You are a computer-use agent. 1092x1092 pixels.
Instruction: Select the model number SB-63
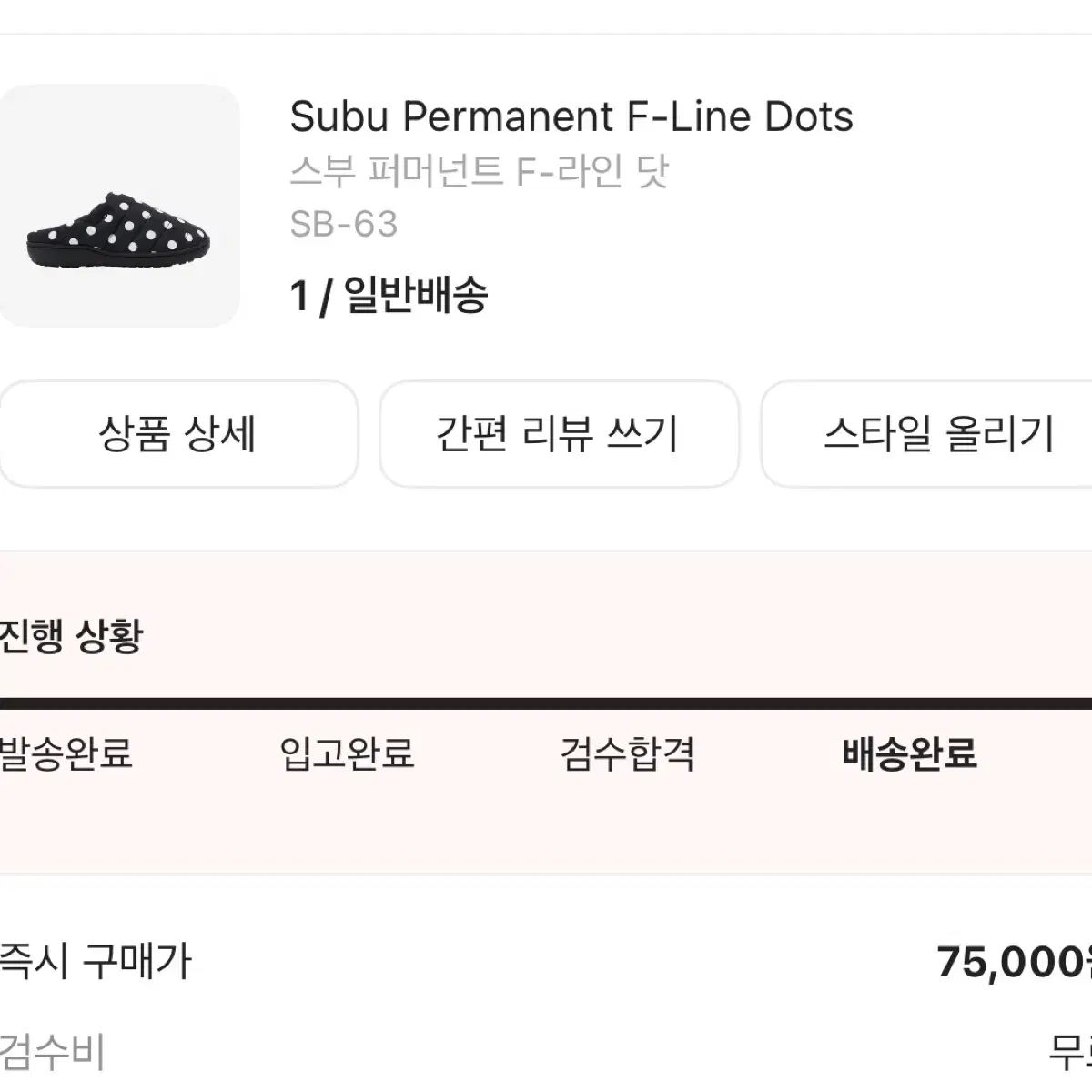click(344, 224)
